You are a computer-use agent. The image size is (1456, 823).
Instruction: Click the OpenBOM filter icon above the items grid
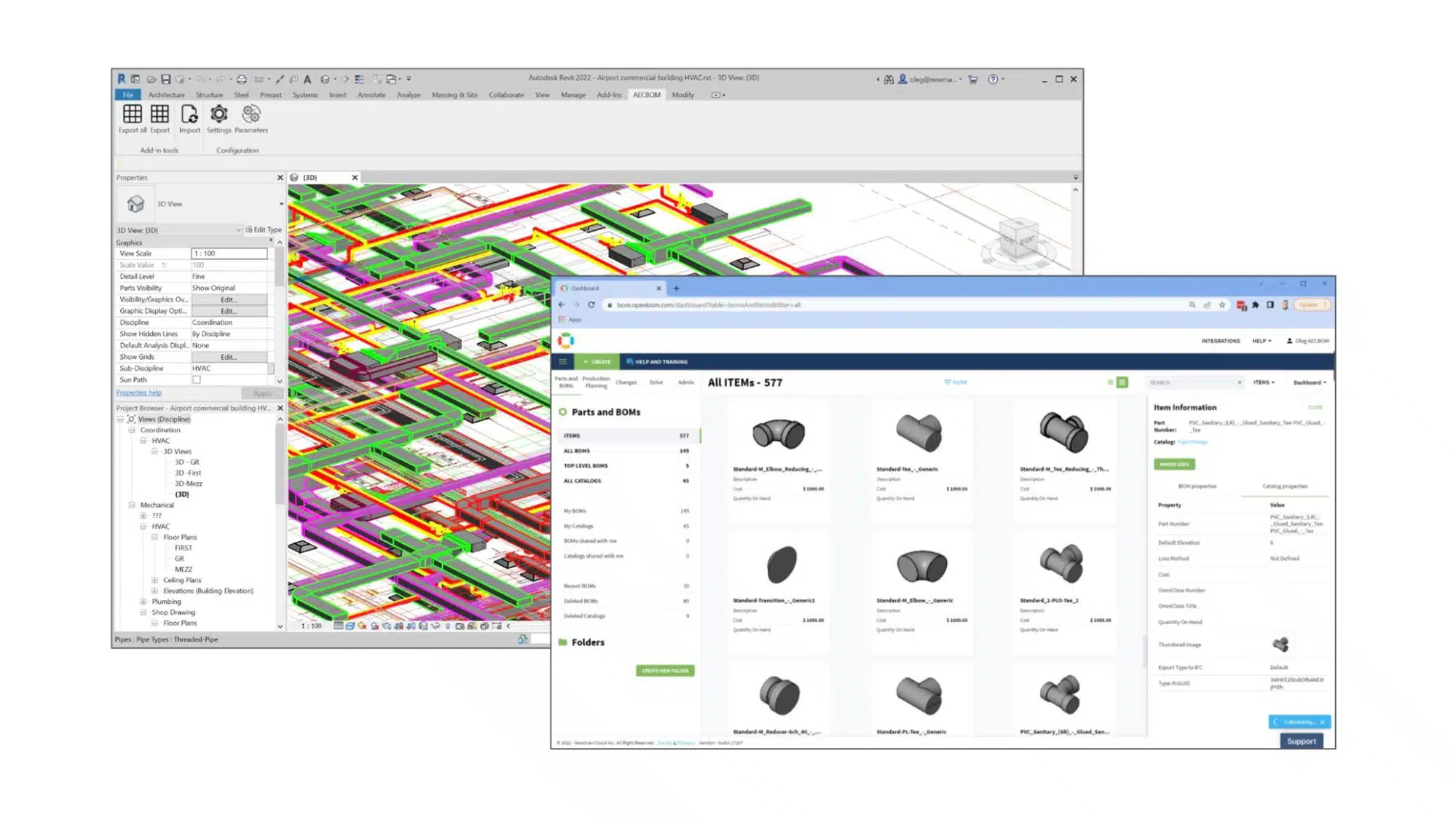[955, 382]
